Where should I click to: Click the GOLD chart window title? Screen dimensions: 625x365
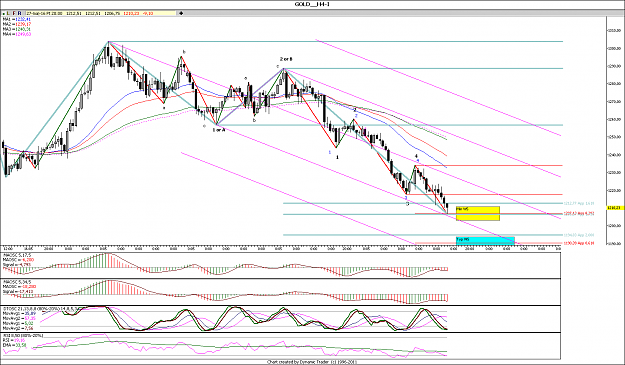tap(312, 4)
